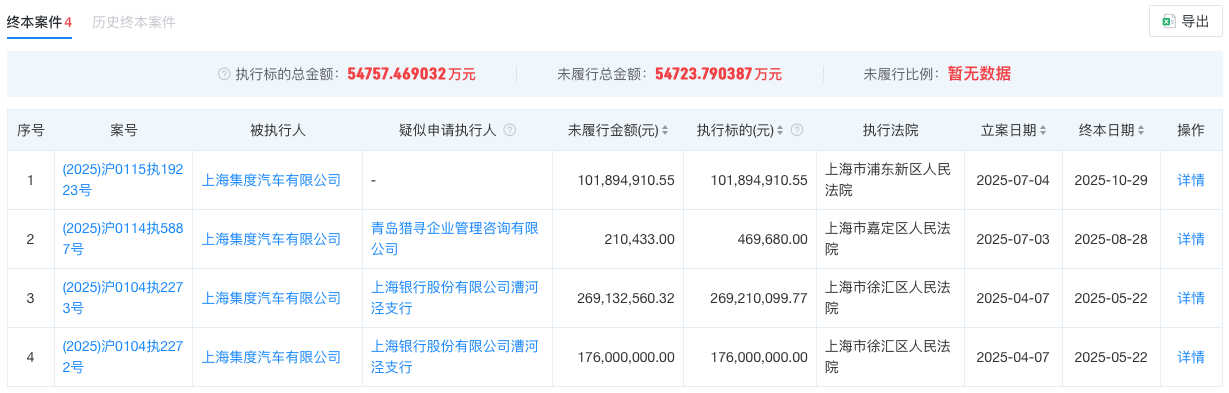The height and width of the screenshot is (393, 1229).
Task: Open 详情 for case 沪0104执2272号
Action: point(1191,357)
